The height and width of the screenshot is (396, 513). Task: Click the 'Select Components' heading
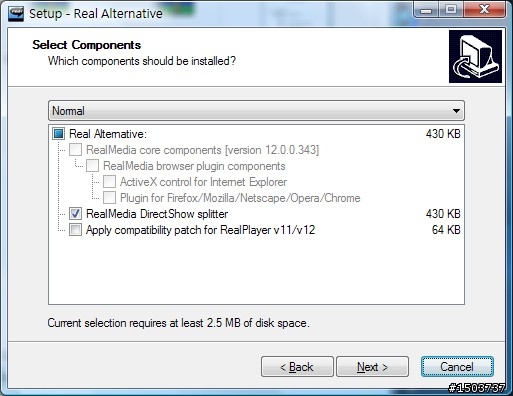pyautogui.click(x=87, y=45)
